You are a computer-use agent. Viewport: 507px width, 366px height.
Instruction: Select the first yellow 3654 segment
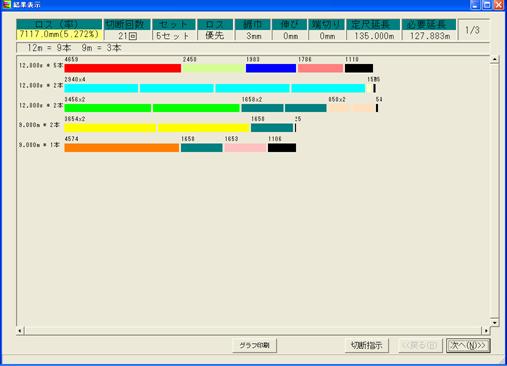coord(110,128)
